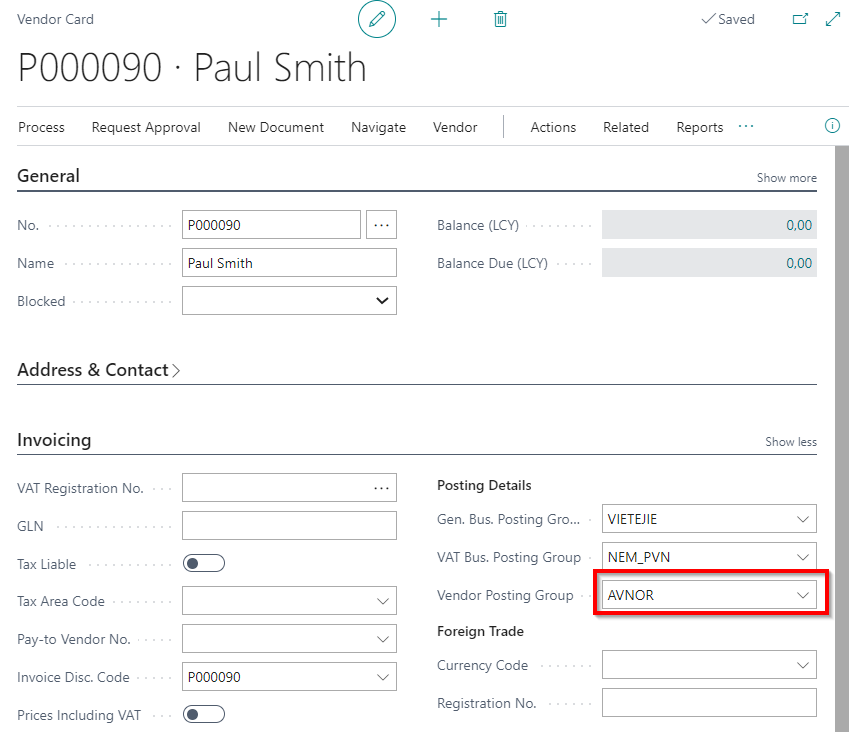Viewport: 855px width, 732px height.
Task: Click the pencil edit icon
Action: click(x=377, y=19)
